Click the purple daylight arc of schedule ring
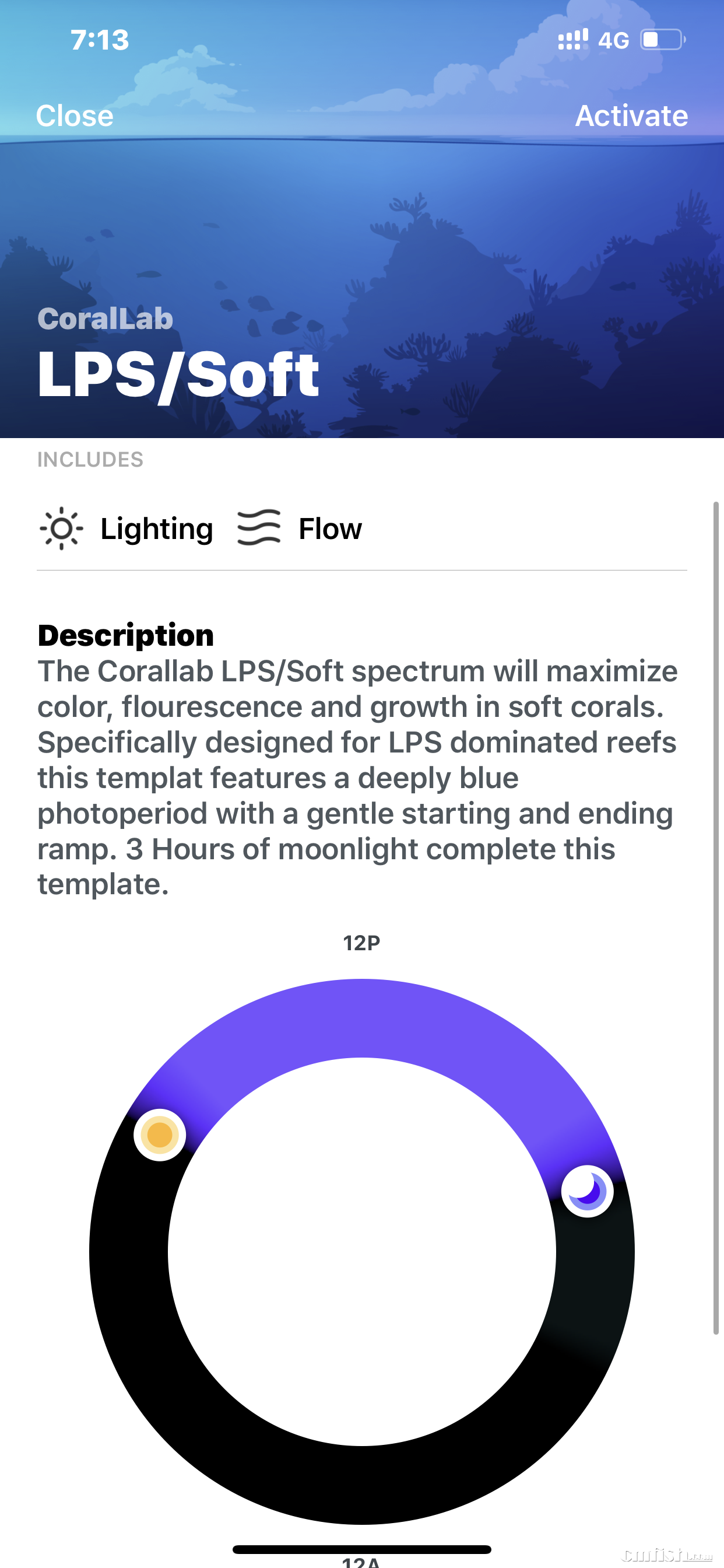 362,1018
